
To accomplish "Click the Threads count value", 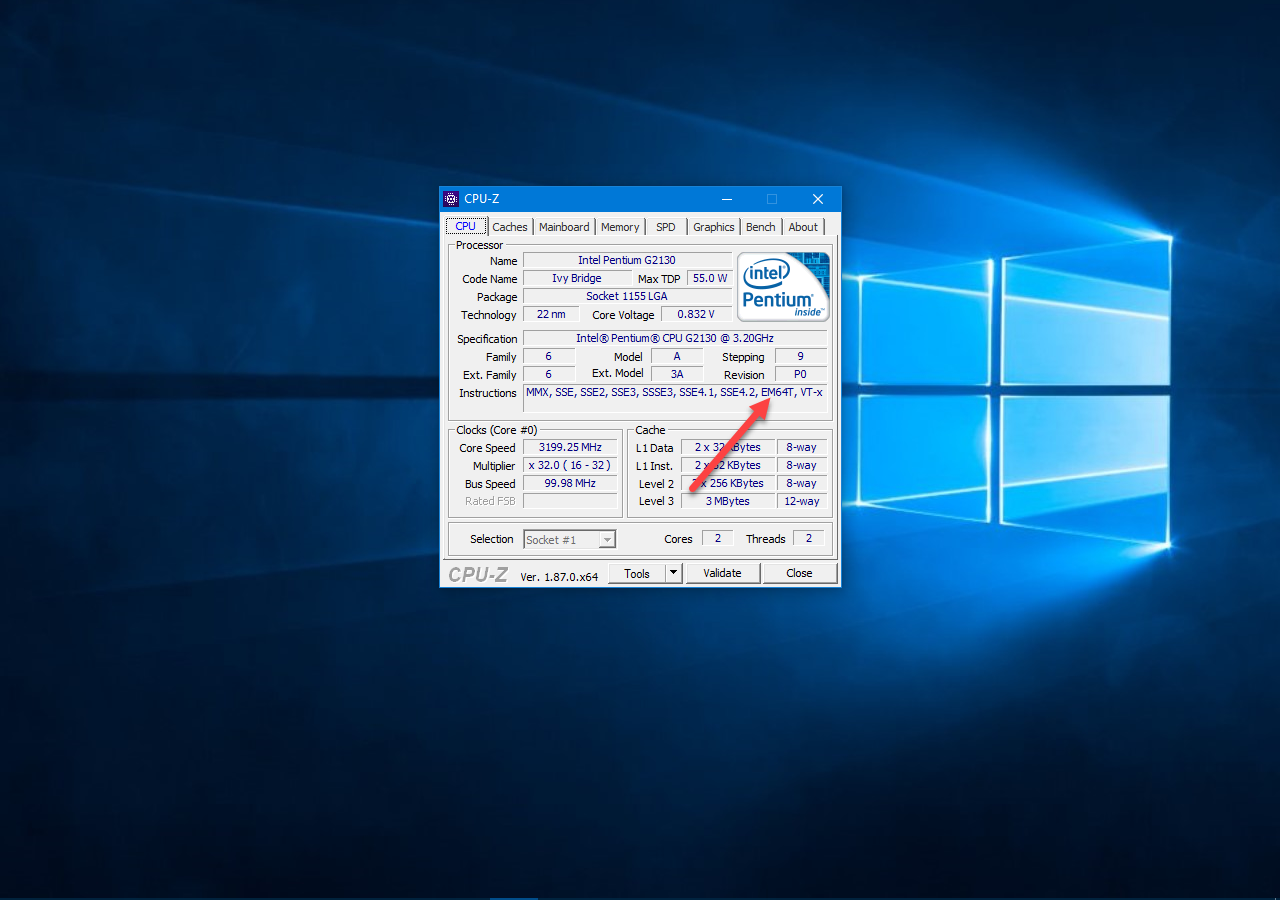I will click(x=809, y=538).
